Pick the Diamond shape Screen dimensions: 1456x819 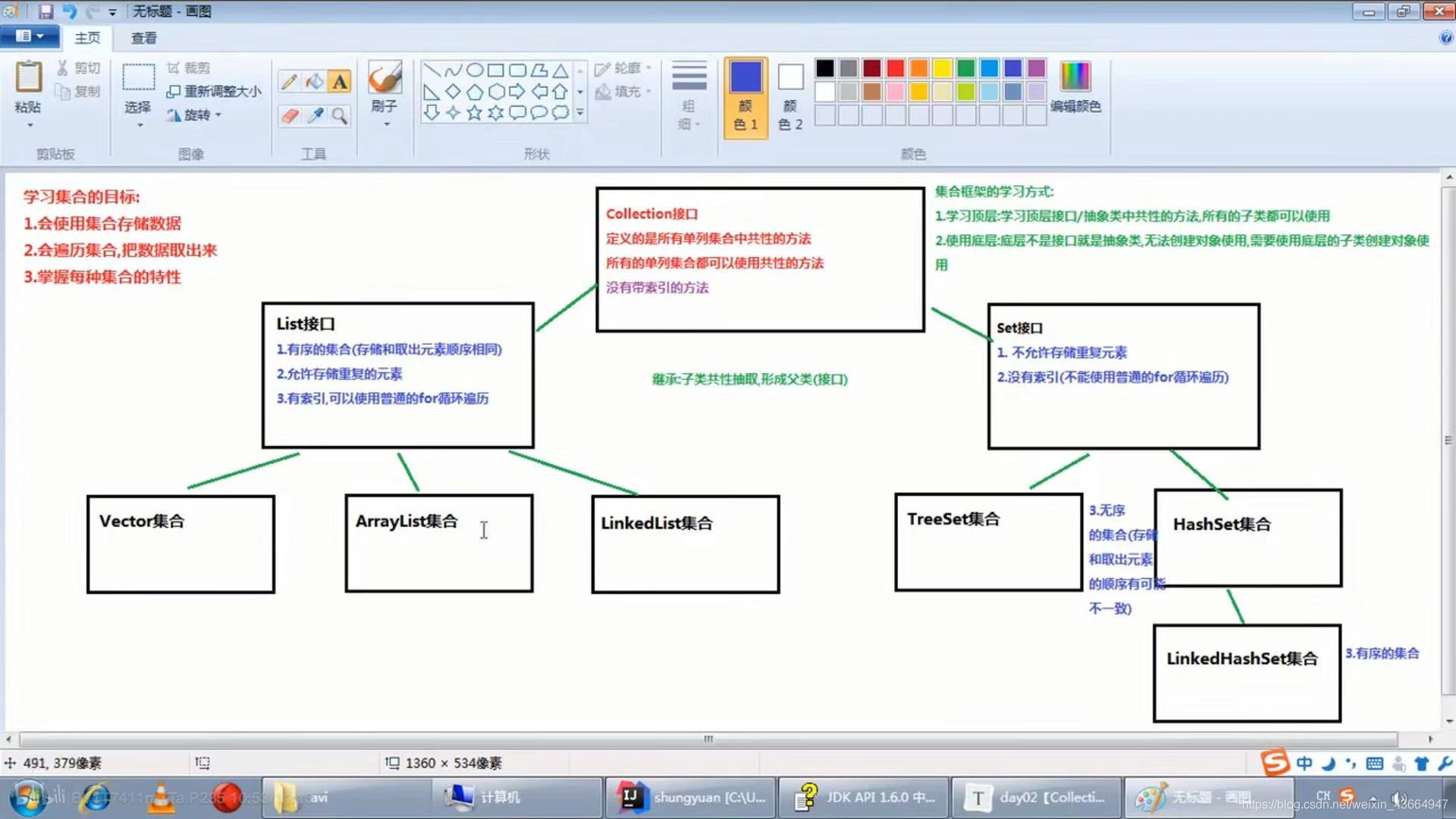click(x=453, y=92)
